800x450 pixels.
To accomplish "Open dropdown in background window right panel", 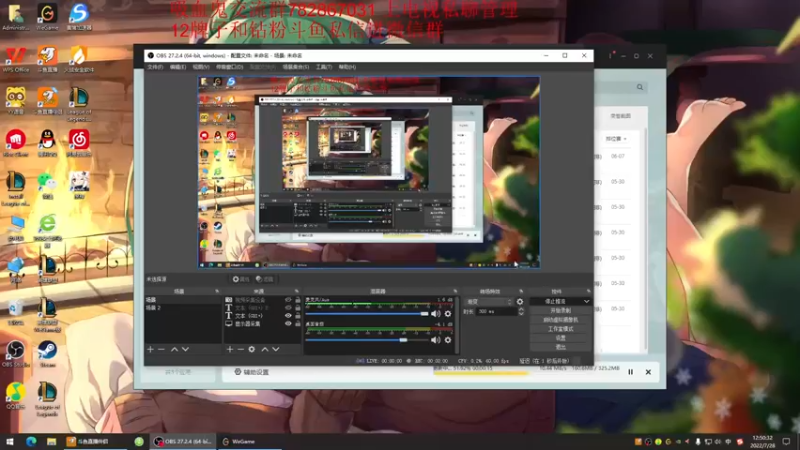I will [616, 139].
